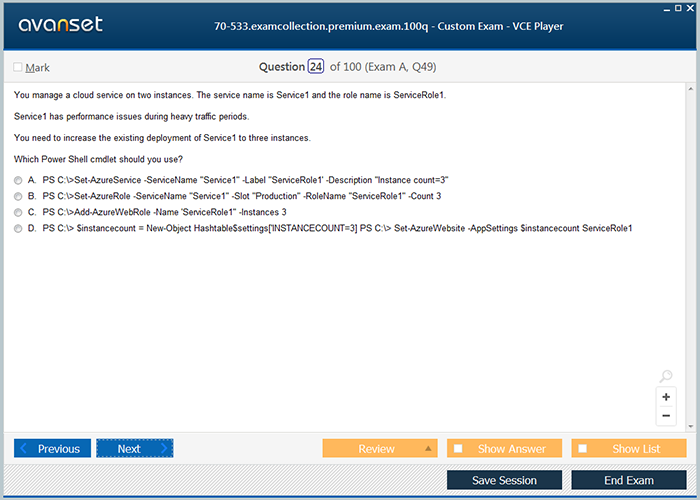Image resolution: width=700 pixels, height=500 pixels.
Task: Go to the Previous question
Action: coord(52,449)
